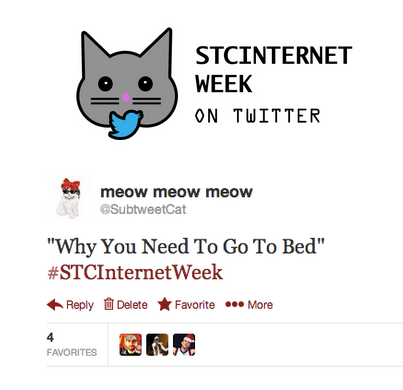Open the first favoriter avatar thumbnail

tap(130, 345)
